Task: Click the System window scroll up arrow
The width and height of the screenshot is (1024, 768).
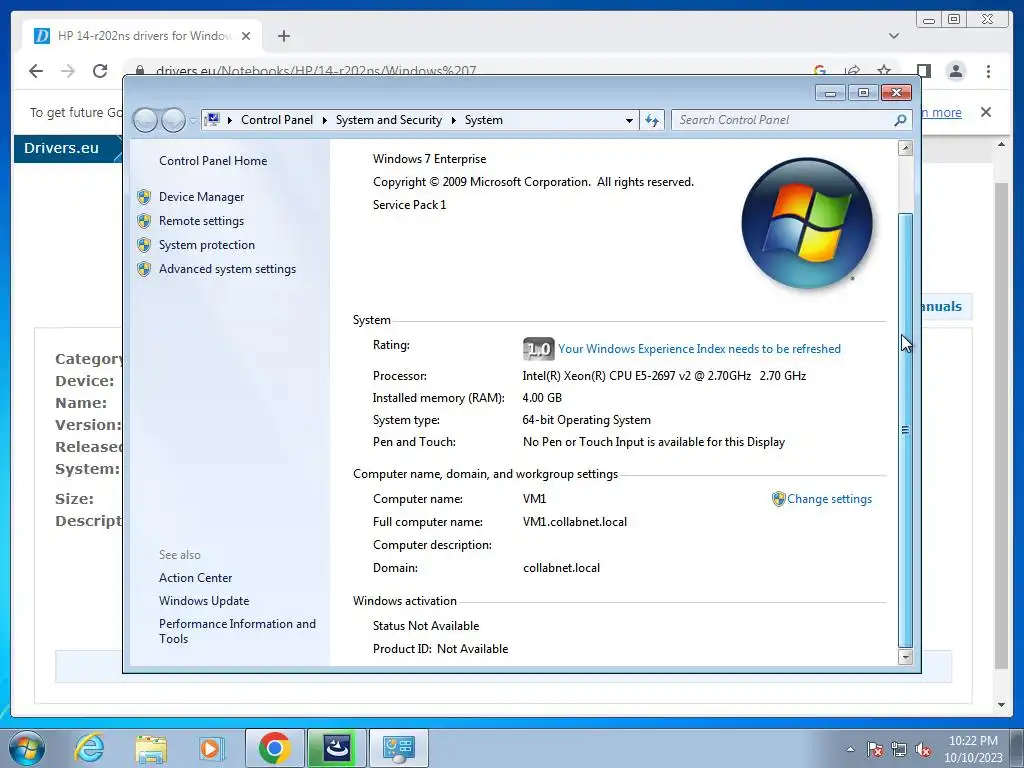Action: pos(905,148)
